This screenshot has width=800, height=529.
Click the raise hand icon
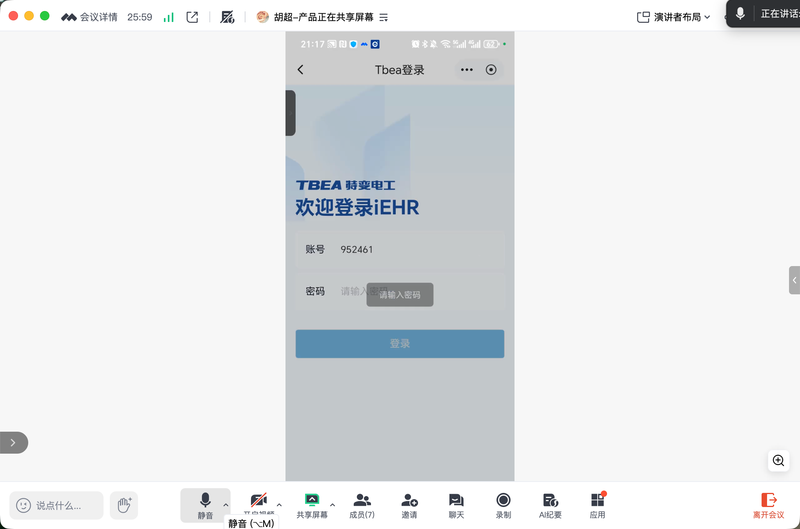124,506
